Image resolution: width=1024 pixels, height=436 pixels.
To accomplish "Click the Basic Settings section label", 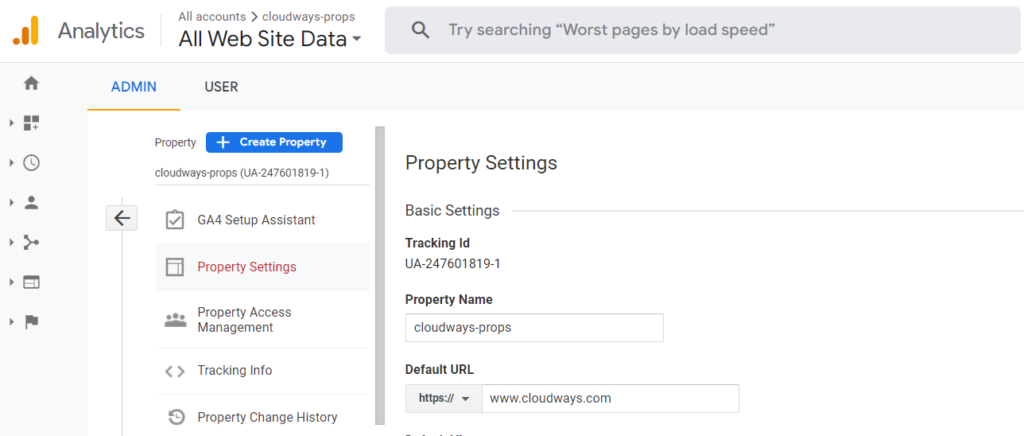I will [453, 211].
